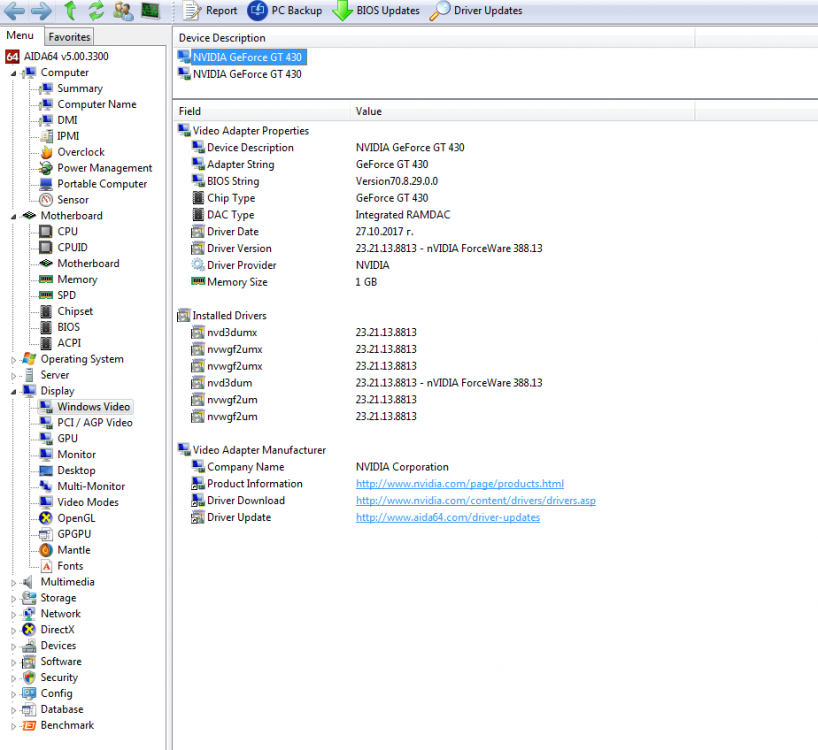Click the Back navigation arrow icon
The image size is (818, 750).
coord(14,10)
